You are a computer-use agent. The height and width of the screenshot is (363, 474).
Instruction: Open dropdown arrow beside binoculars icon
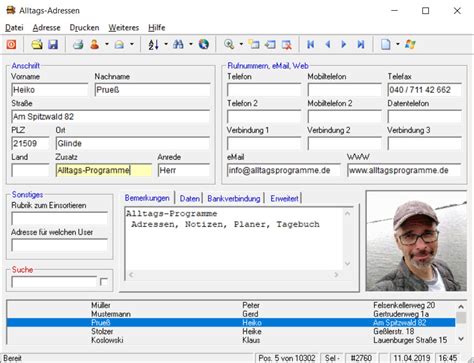pos(191,44)
